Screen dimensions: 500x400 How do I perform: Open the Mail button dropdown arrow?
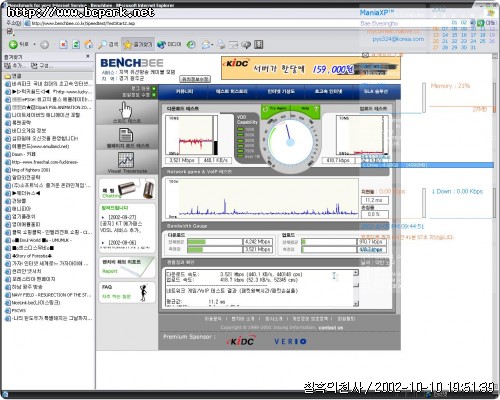point(212,45)
